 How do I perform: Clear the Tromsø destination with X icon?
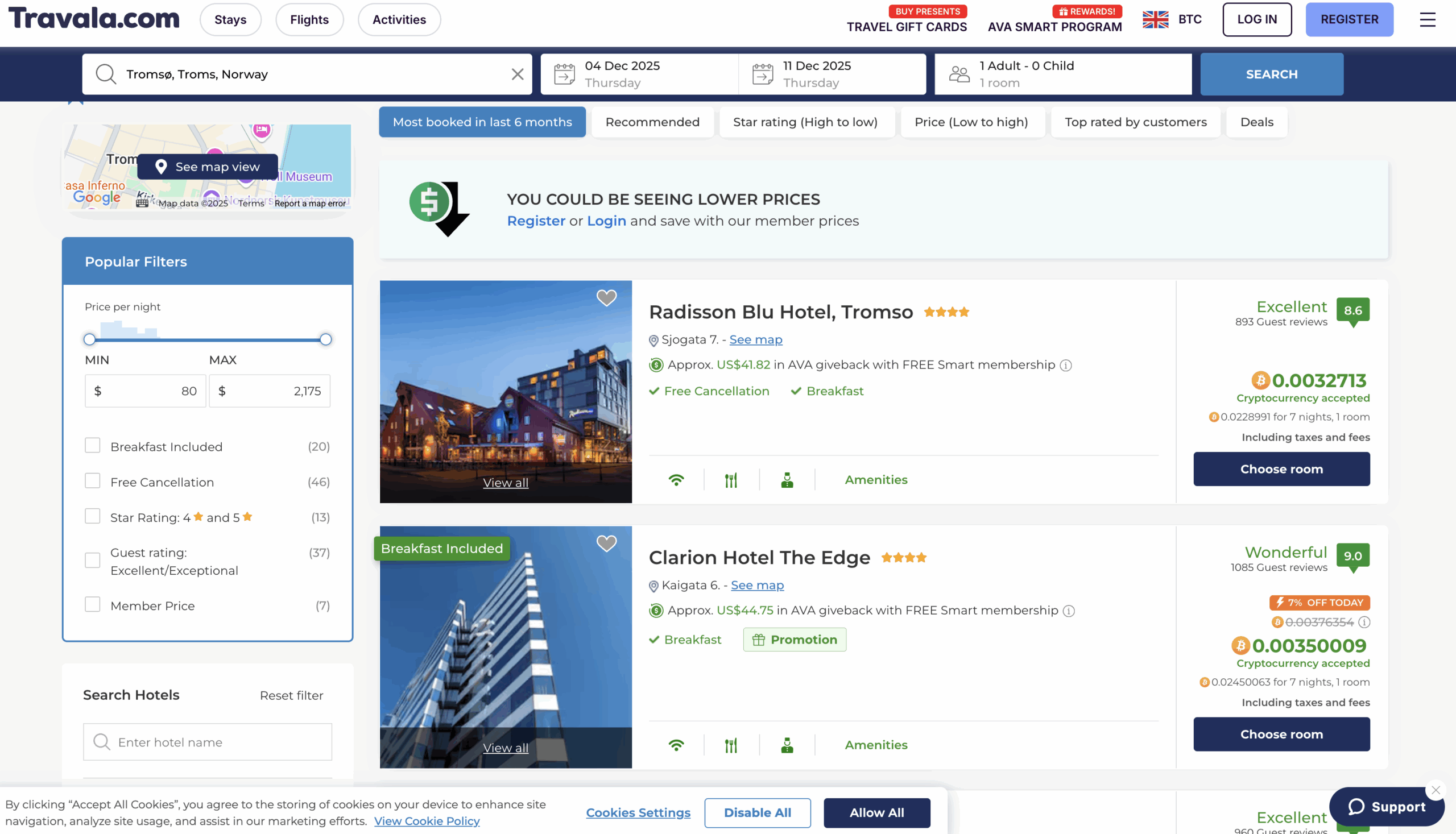pyautogui.click(x=517, y=74)
